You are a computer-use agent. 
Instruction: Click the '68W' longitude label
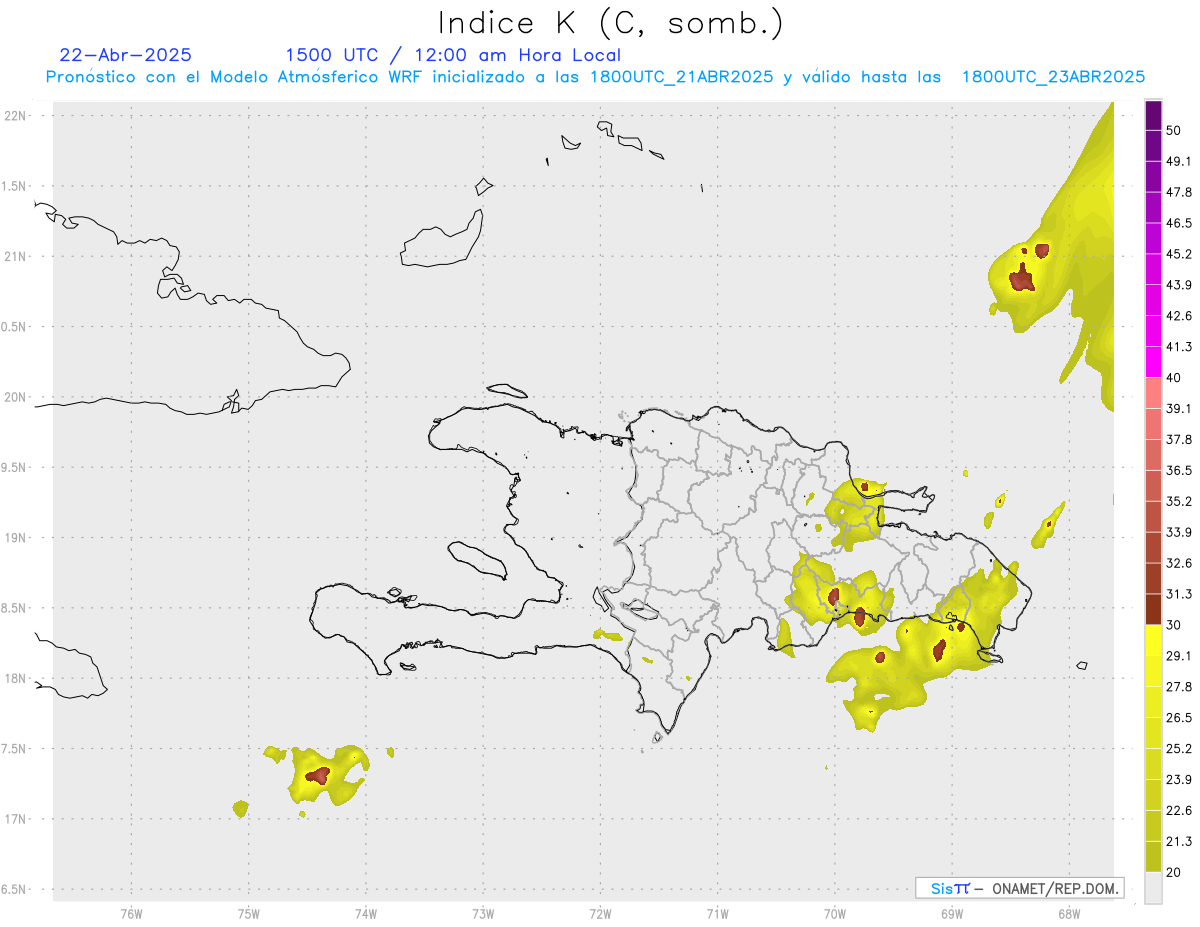pyautogui.click(x=1069, y=913)
